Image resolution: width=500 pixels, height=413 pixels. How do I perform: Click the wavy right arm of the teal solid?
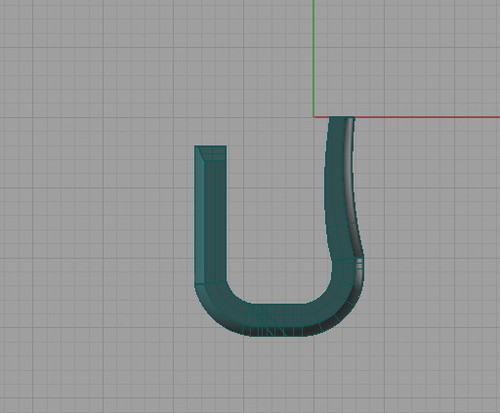point(342,188)
